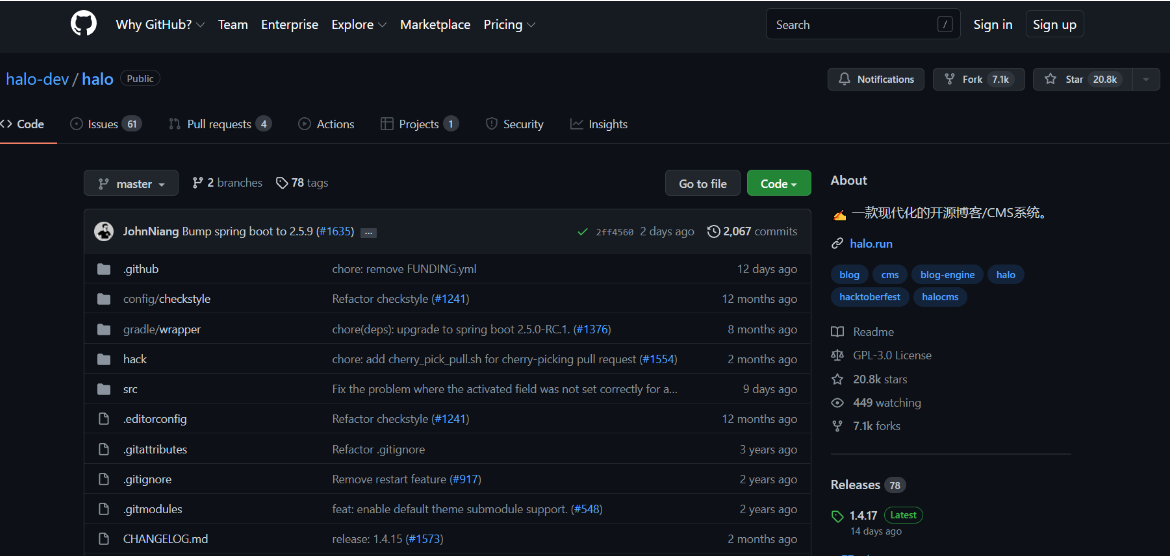
Task: Open the master branch selector dropdown
Action: (131, 184)
